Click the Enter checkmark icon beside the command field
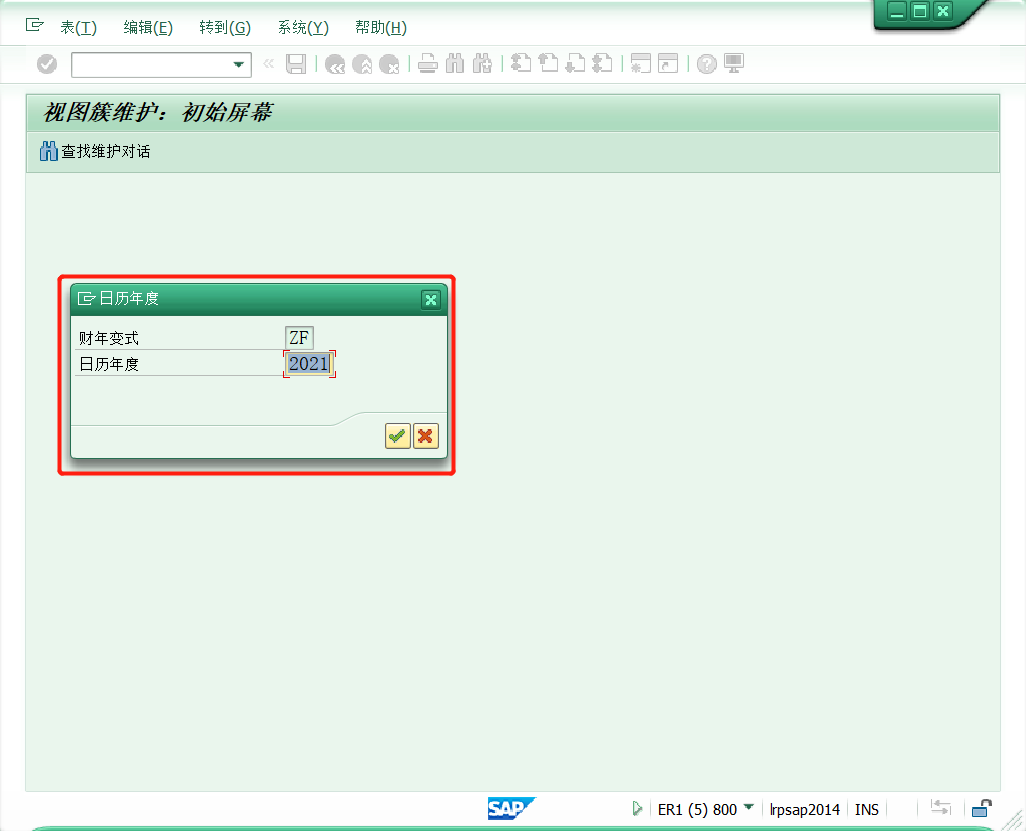 pyautogui.click(x=46, y=64)
